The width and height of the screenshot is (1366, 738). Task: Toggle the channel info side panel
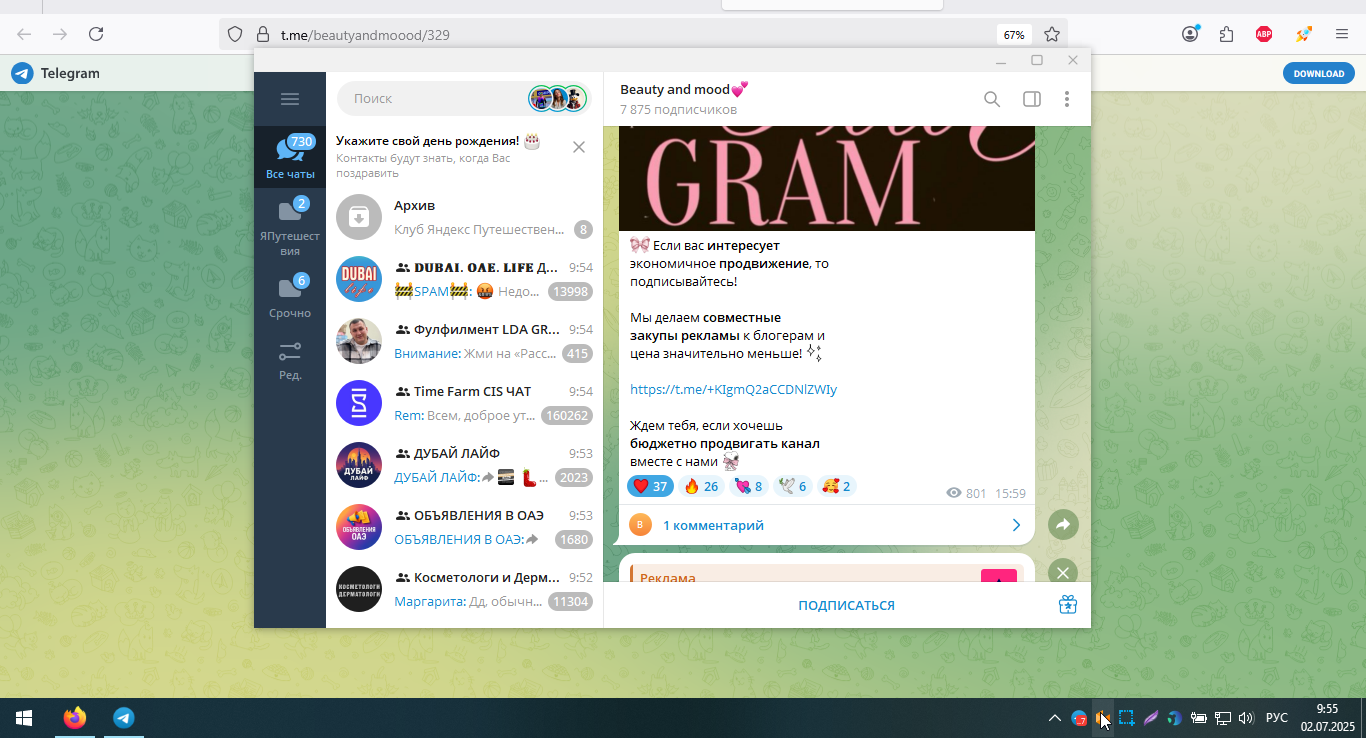coord(1032,99)
